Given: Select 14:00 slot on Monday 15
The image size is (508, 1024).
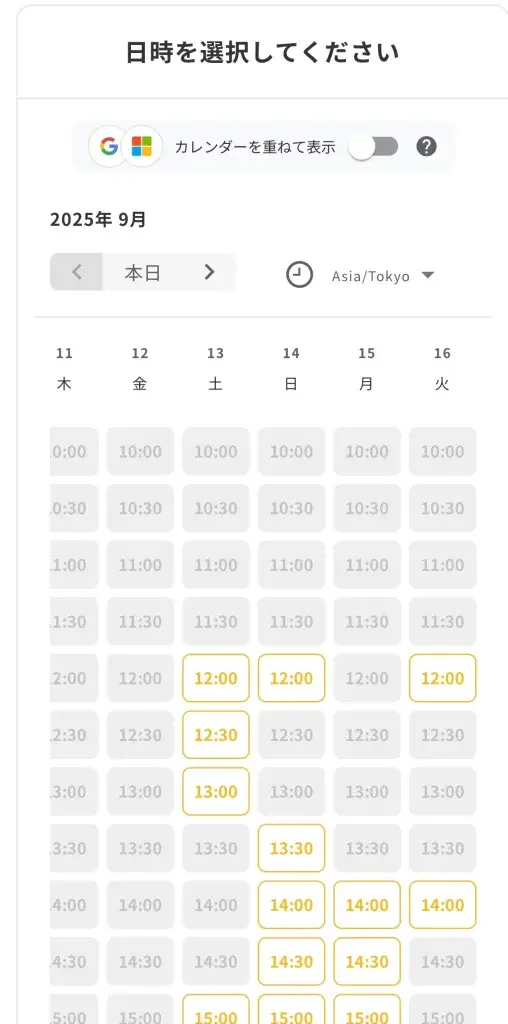Looking at the screenshot, I should (x=367, y=905).
